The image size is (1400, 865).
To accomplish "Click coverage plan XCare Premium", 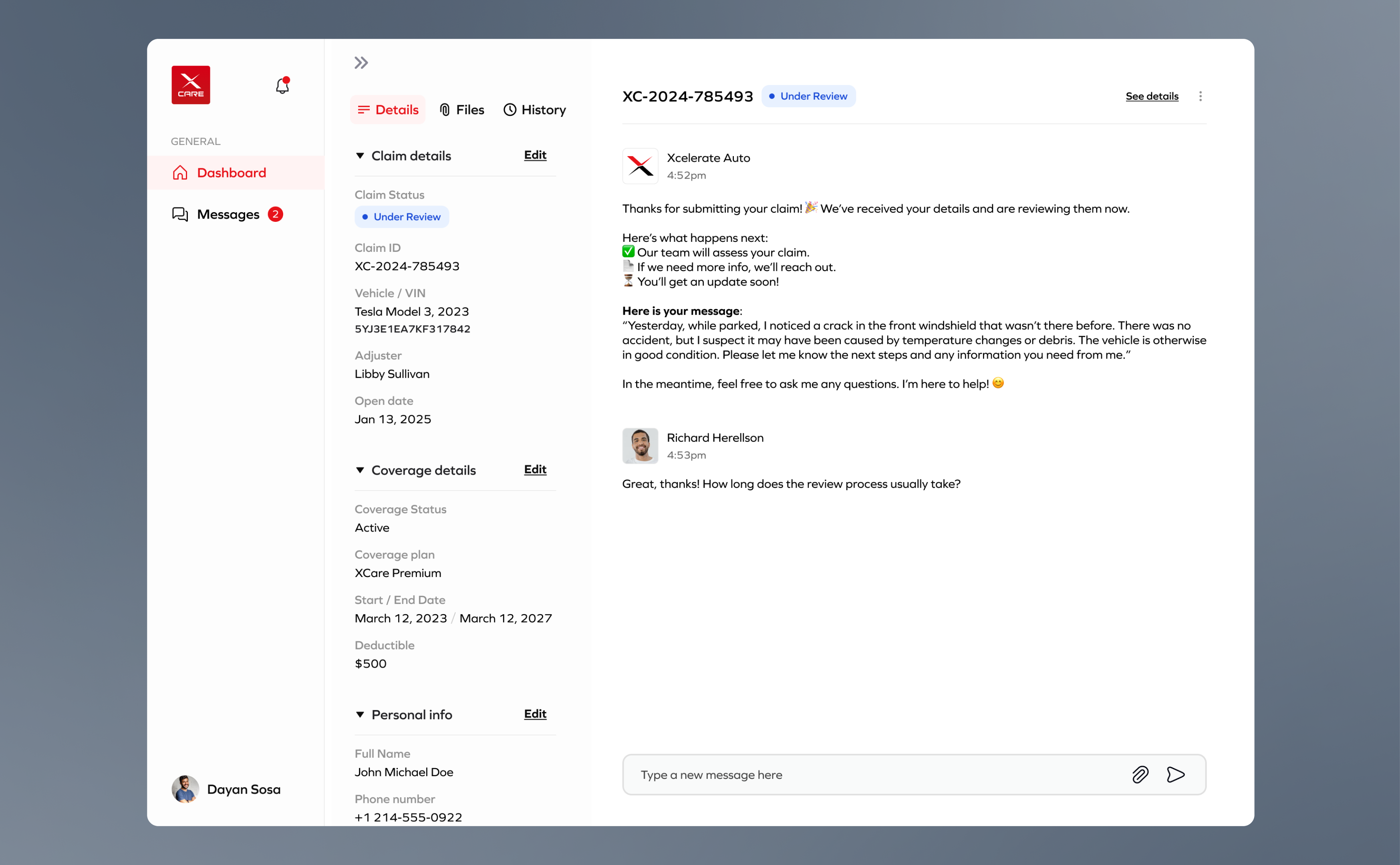I will click(x=398, y=573).
